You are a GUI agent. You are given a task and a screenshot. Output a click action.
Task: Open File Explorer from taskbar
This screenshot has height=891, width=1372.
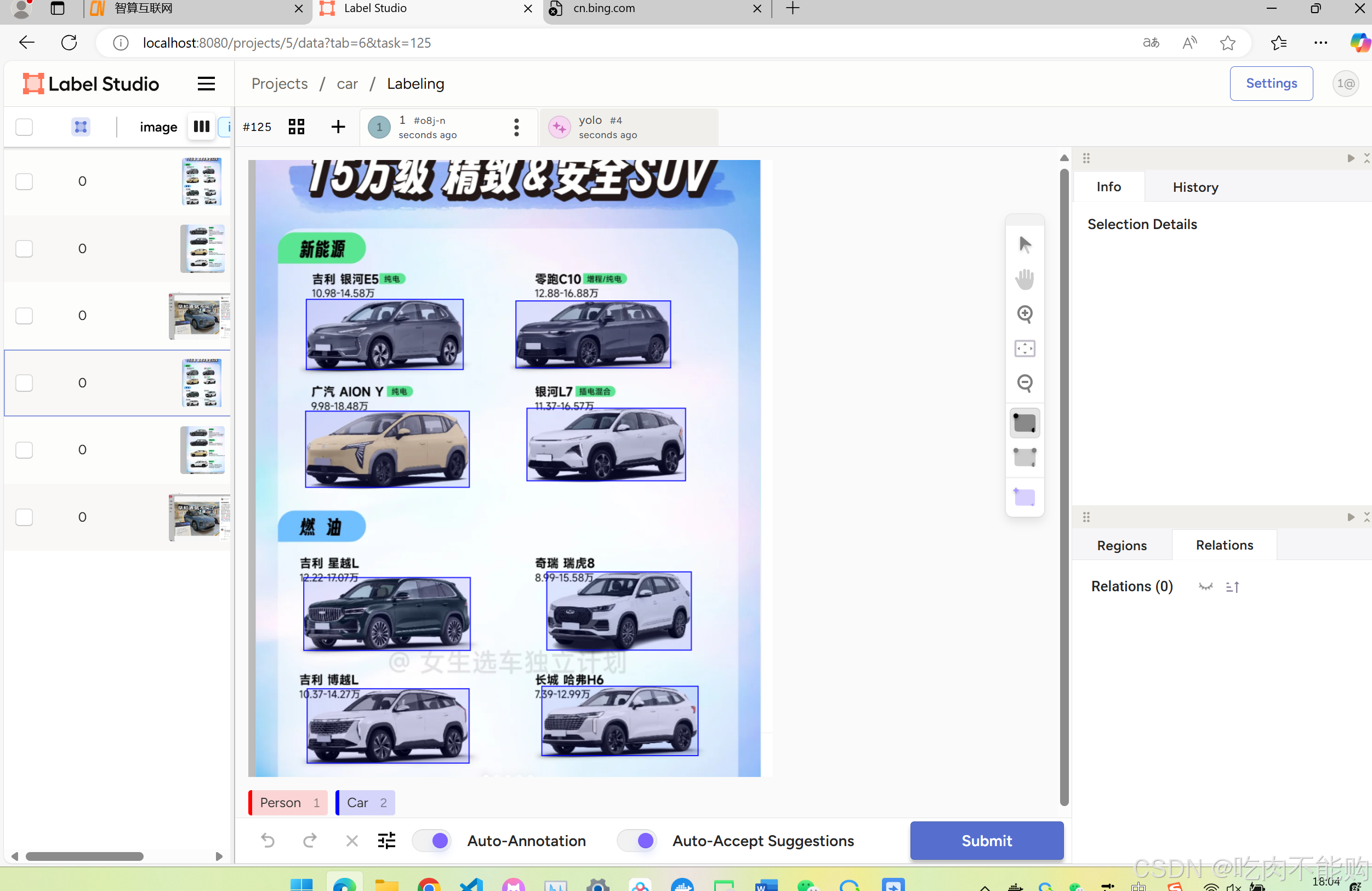(386, 884)
